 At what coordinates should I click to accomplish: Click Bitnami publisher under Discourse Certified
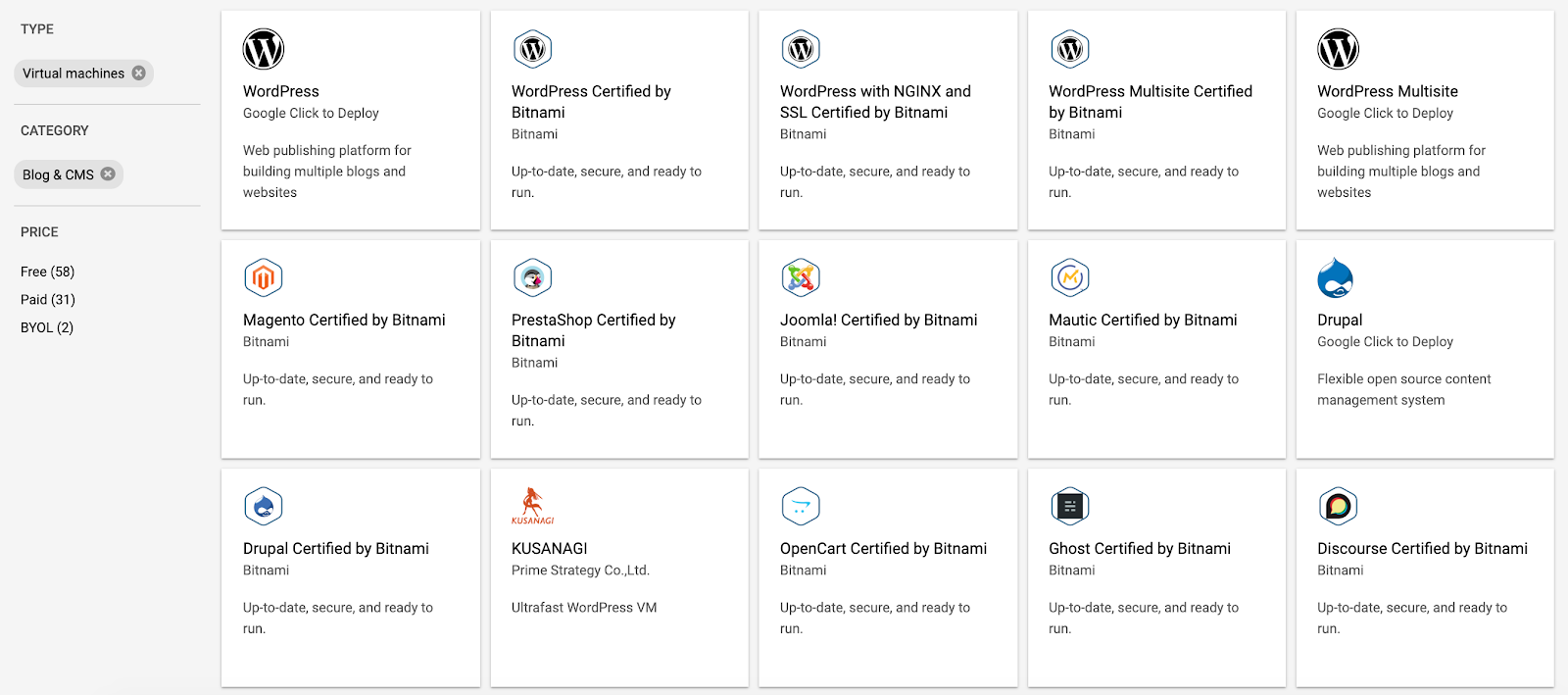pyautogui.click(x=1340, y=571)
